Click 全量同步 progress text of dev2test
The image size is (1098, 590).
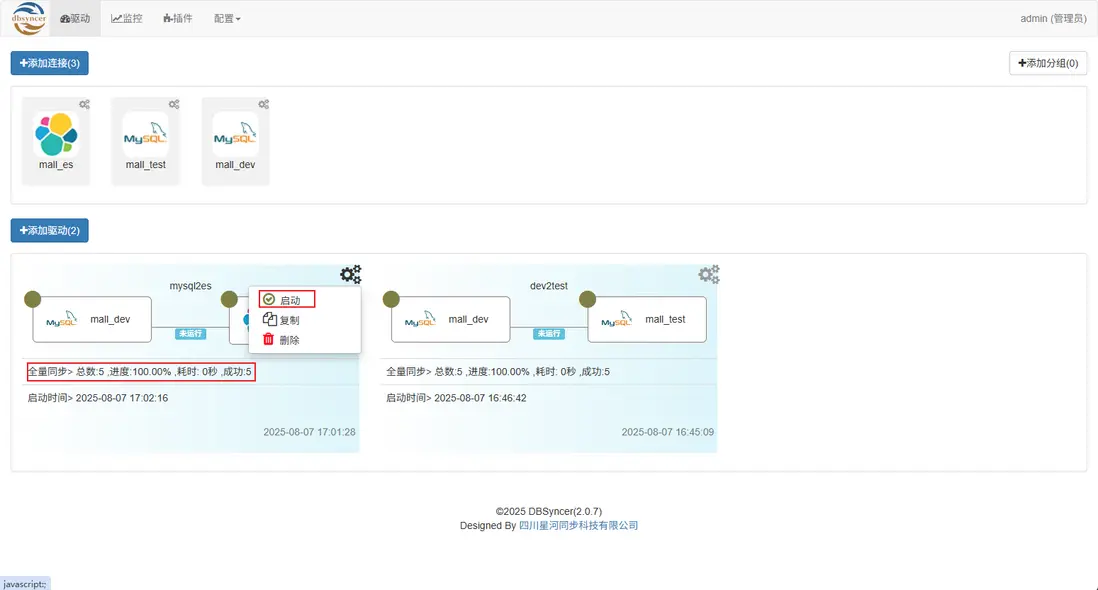point(498,372)
